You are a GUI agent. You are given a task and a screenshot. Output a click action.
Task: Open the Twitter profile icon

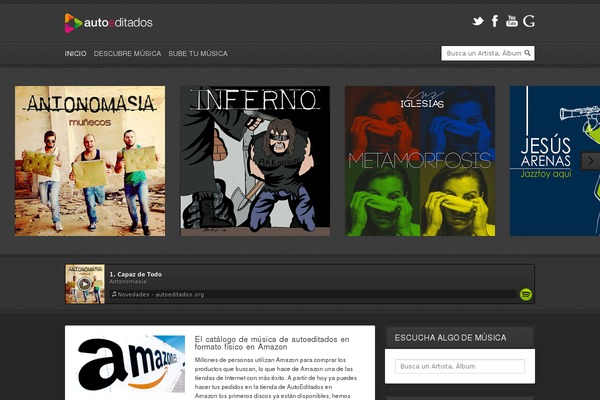pyautogui.click(x=478, y=21)
